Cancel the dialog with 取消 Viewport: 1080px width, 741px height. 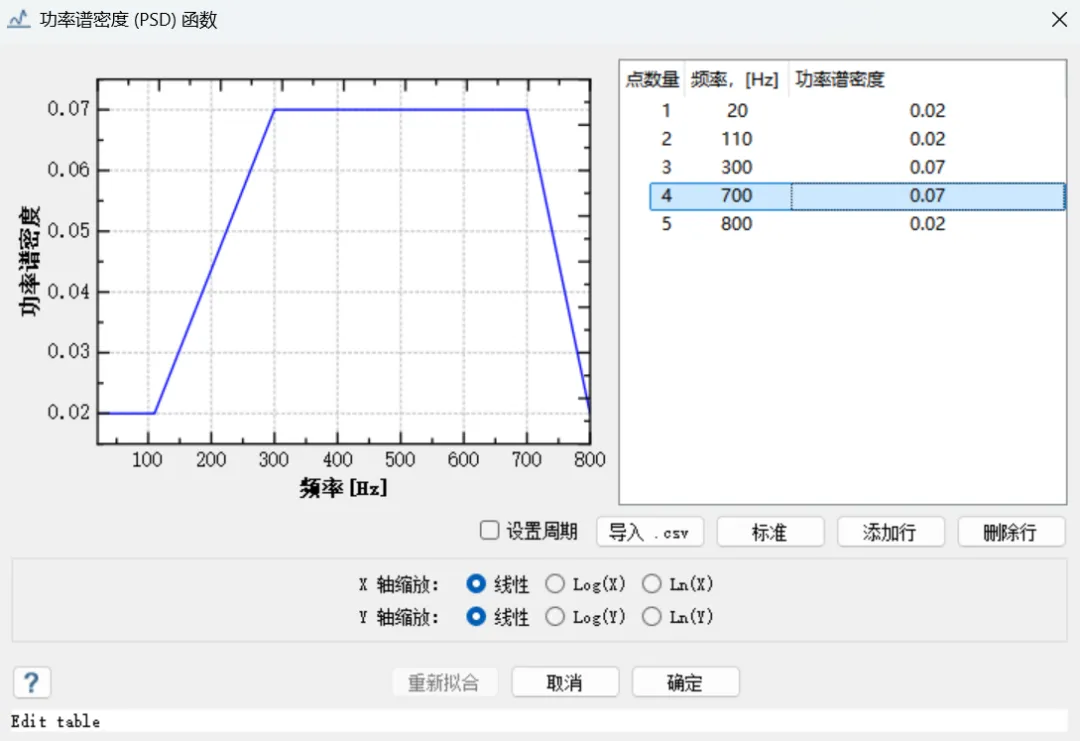pos(565,683)
